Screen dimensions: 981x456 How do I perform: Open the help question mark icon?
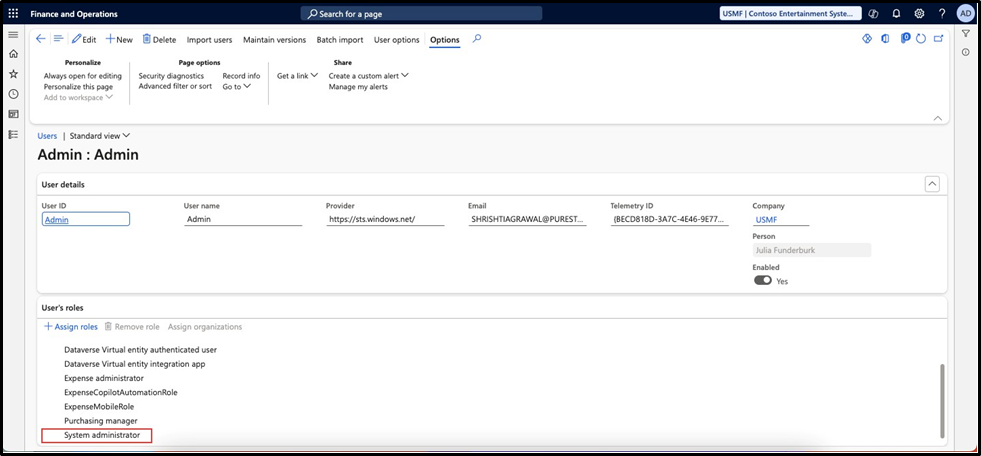tap(942, 14)
